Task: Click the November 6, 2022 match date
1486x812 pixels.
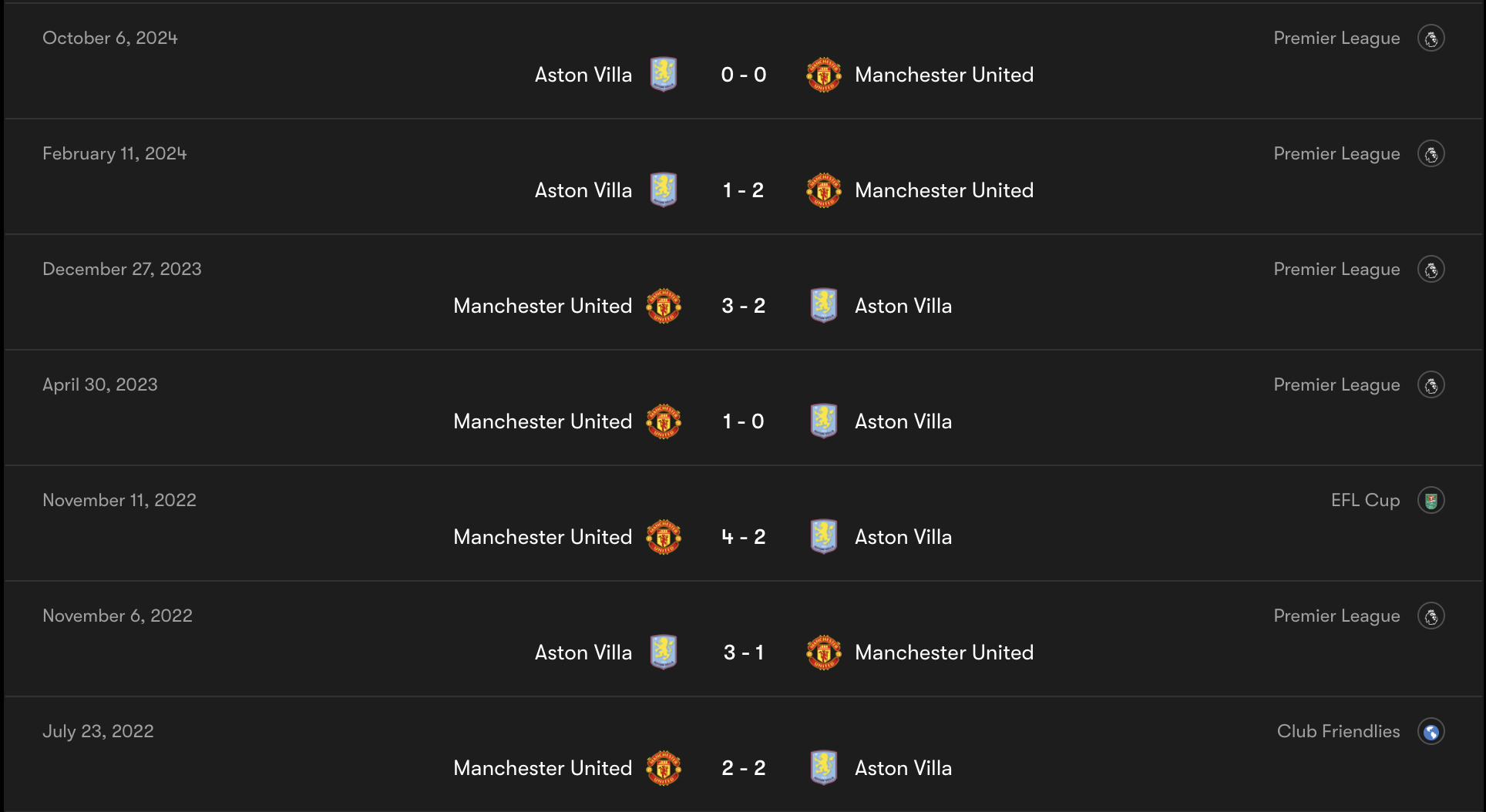Action: click(117, 616)
